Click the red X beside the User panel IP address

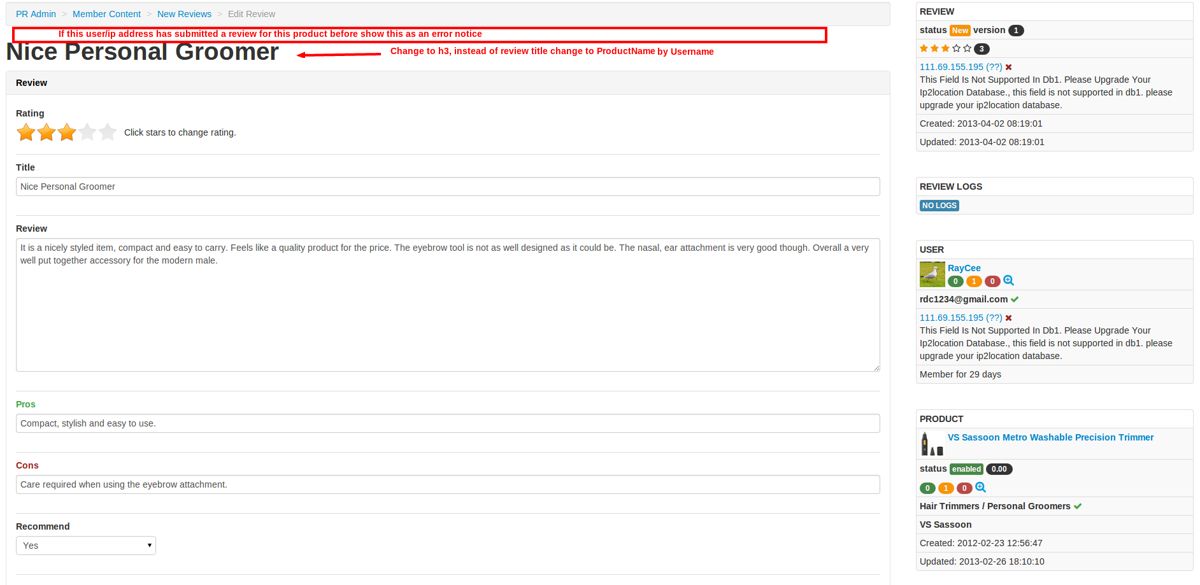pos(1009,318)
